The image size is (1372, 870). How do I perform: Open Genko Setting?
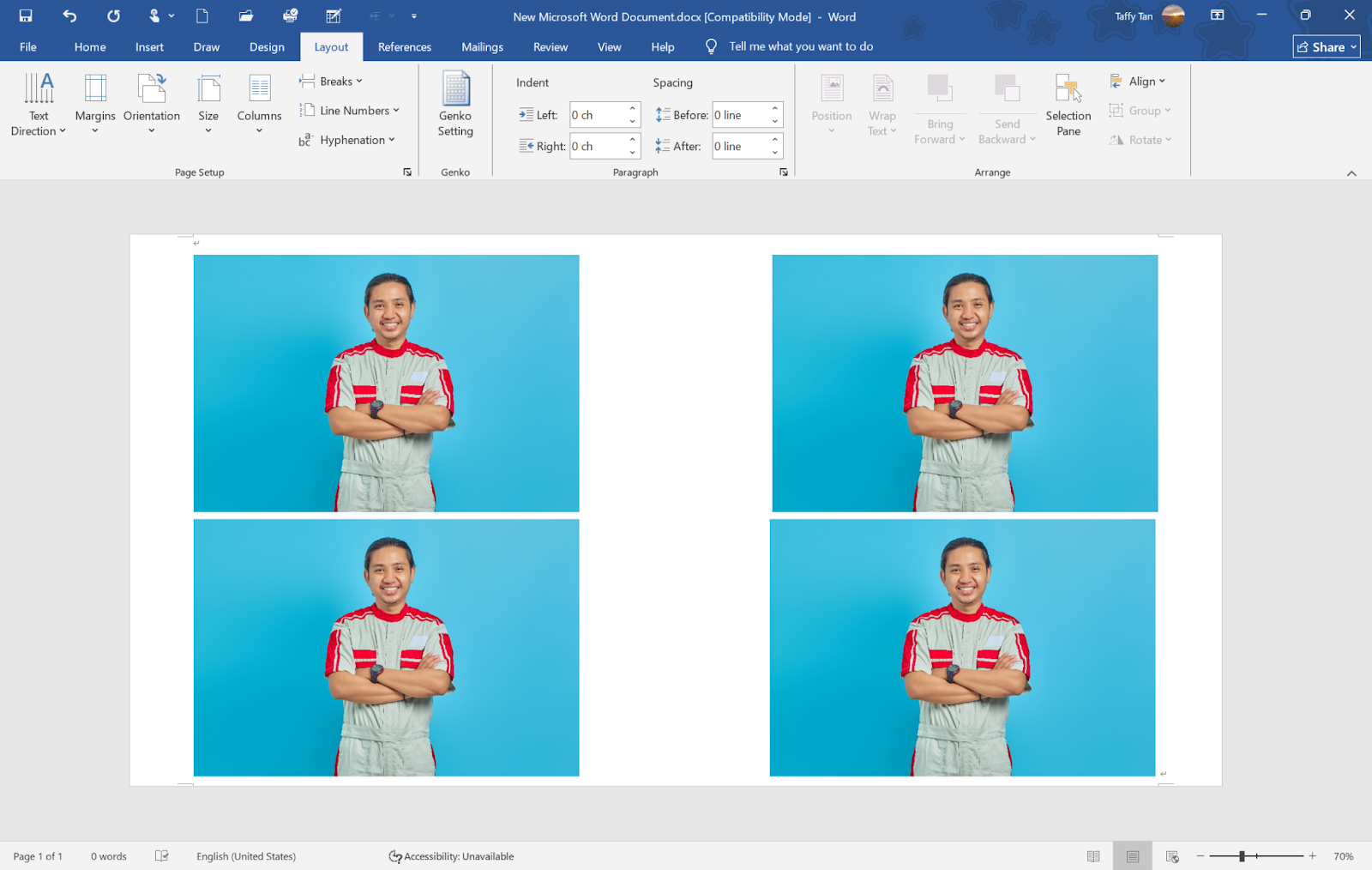coord(455,106)
